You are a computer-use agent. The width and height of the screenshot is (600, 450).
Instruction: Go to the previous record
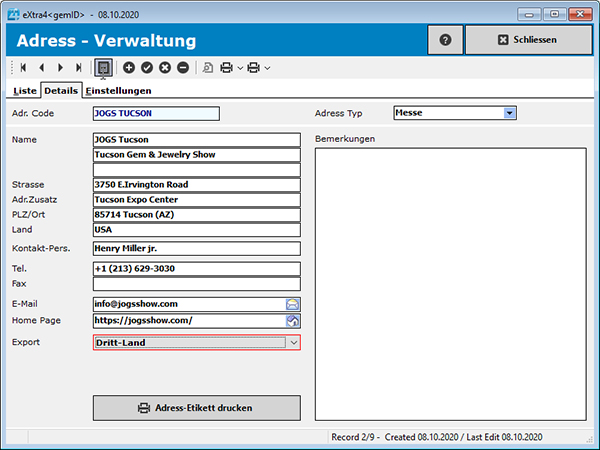[x=42, y=67]
